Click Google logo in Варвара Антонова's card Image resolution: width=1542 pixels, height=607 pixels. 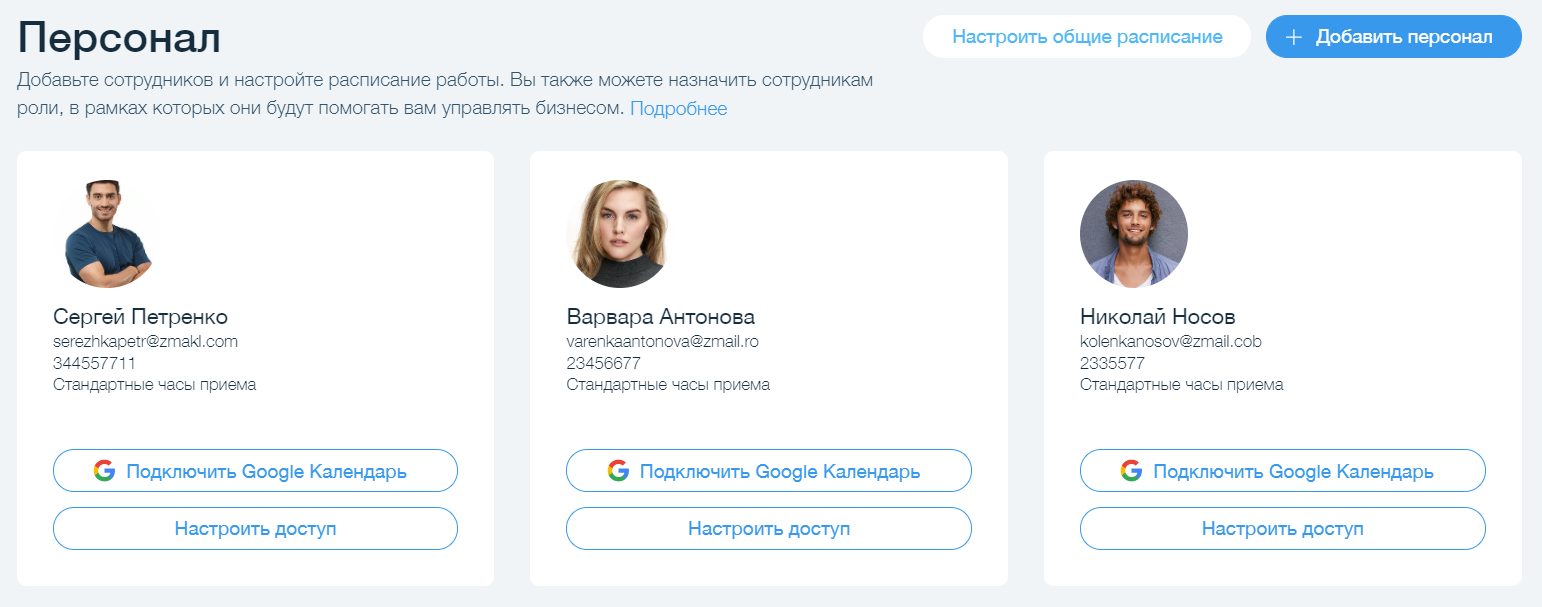click(x=618, y=471)
